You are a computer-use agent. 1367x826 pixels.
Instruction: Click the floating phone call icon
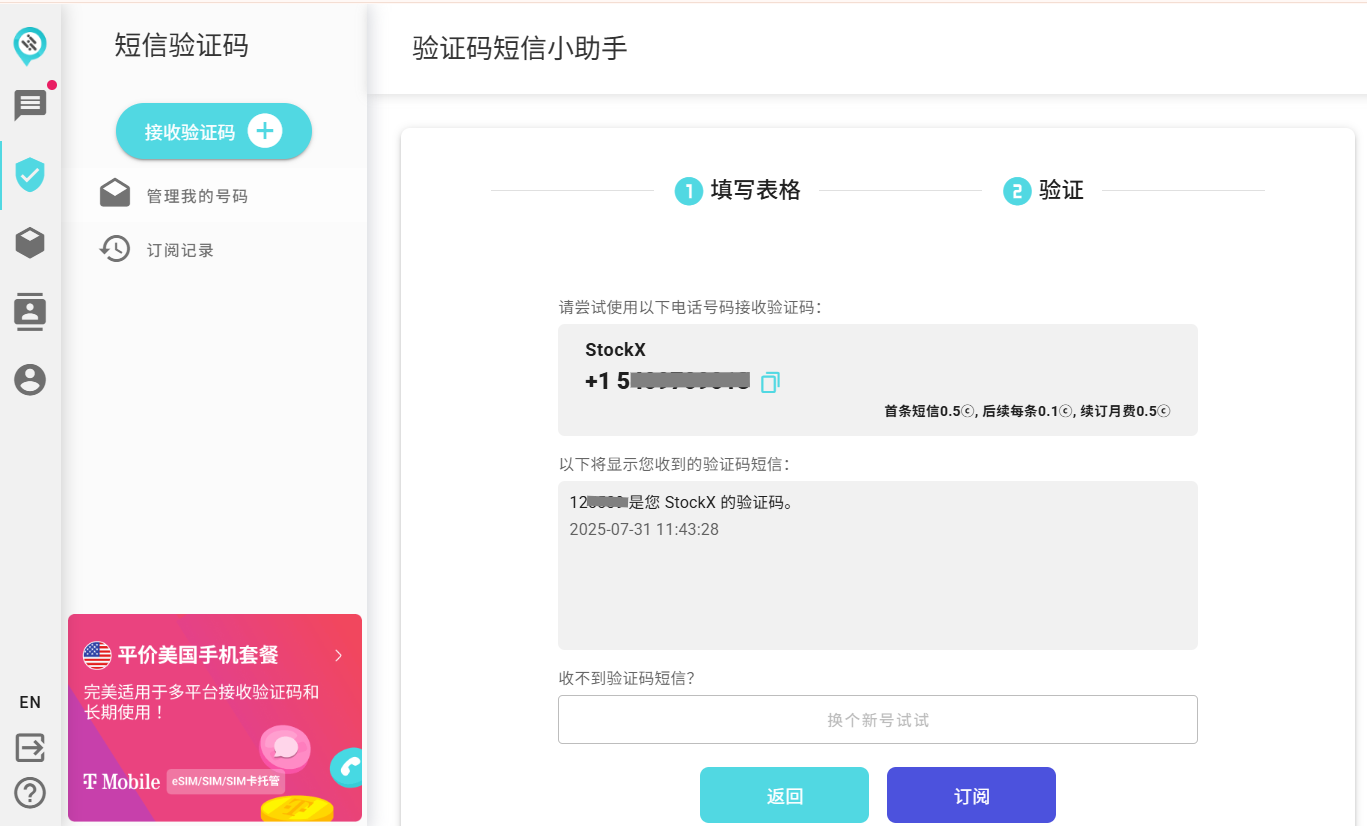[347, 768]
